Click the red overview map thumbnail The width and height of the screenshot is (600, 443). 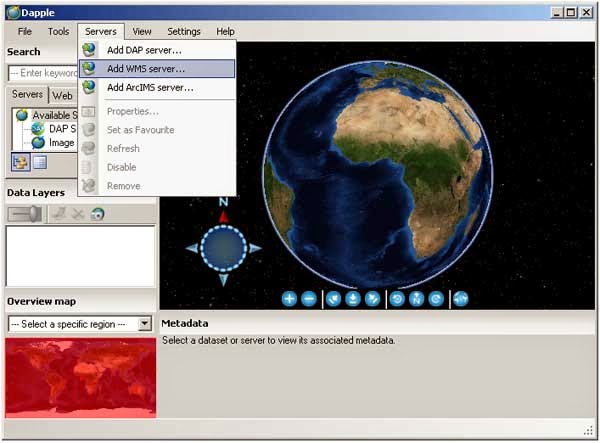(x=81, y=377)
